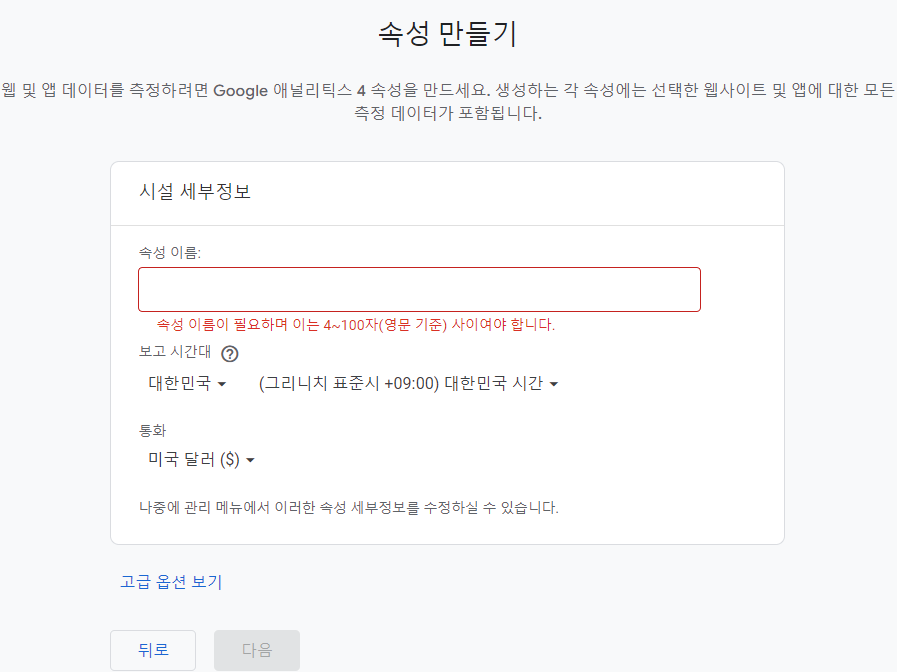Open the 미국 달러 currency dropdown
Image resolution: width=897 pixels, height=672 pixels.
click(x=200, y=460)
